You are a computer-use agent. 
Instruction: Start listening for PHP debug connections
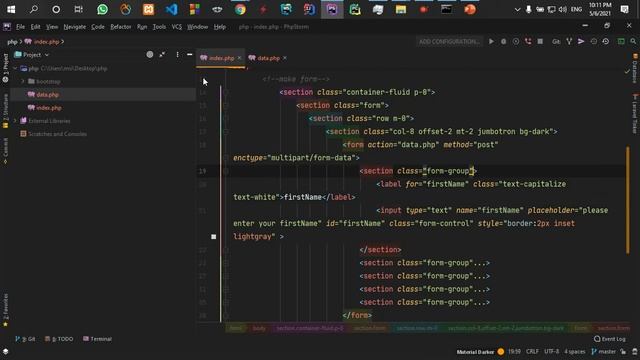click(528, 42)
